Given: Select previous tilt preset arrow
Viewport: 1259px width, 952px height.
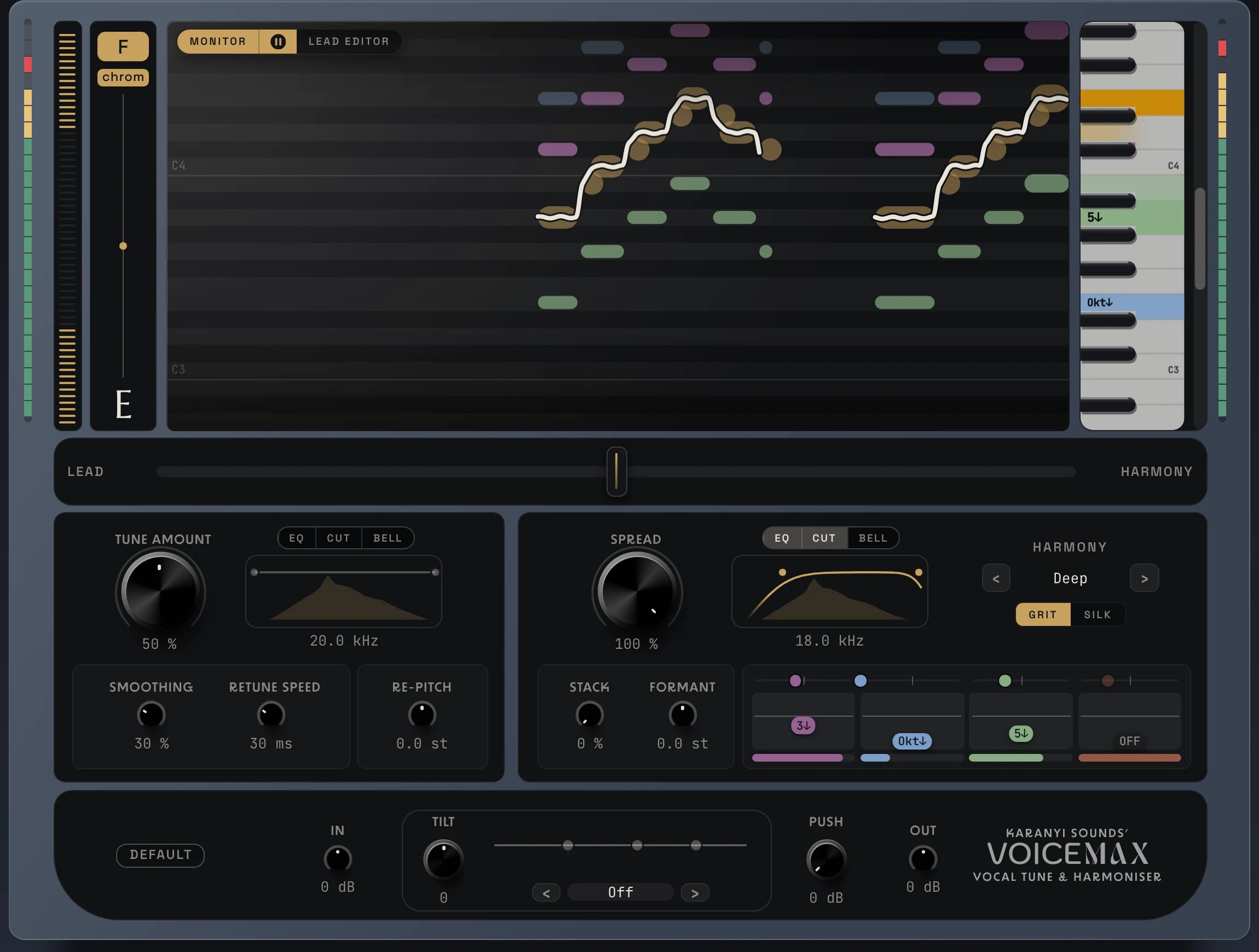Looking at the screenshot, I should tap(546, 893).
